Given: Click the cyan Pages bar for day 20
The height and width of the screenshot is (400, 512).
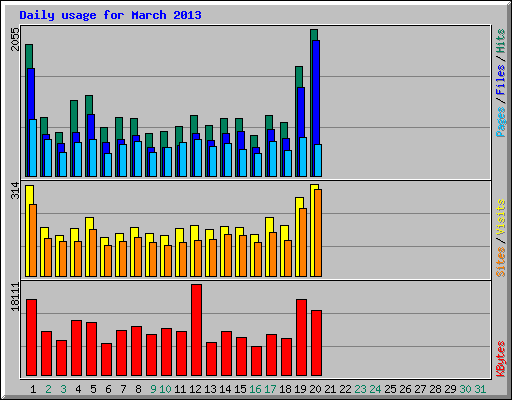Looking at the screenshot, I should pos(318,161).
